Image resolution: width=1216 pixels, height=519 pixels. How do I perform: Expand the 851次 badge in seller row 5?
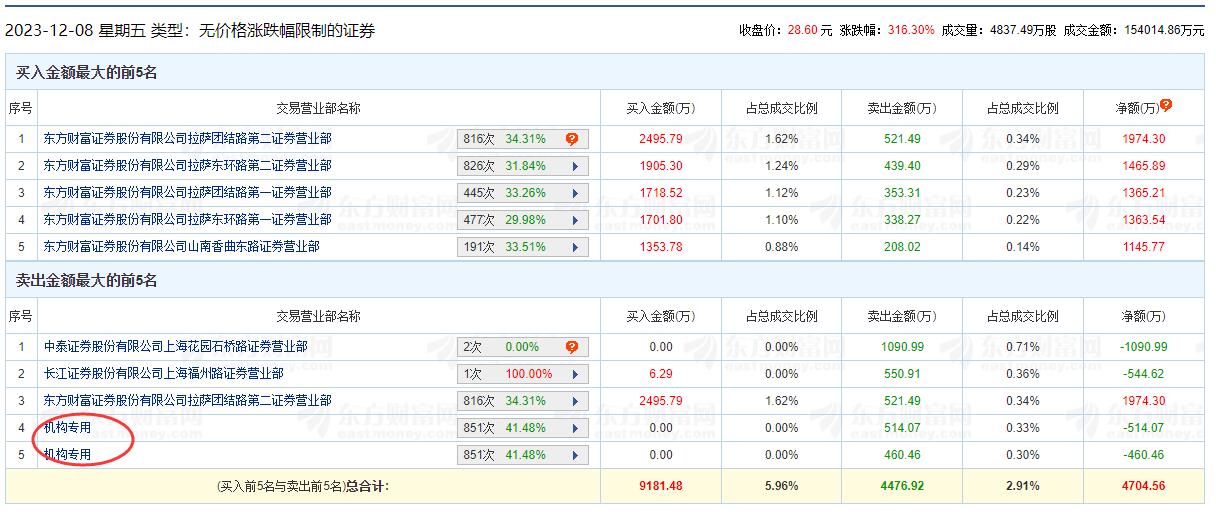[574, 455]
